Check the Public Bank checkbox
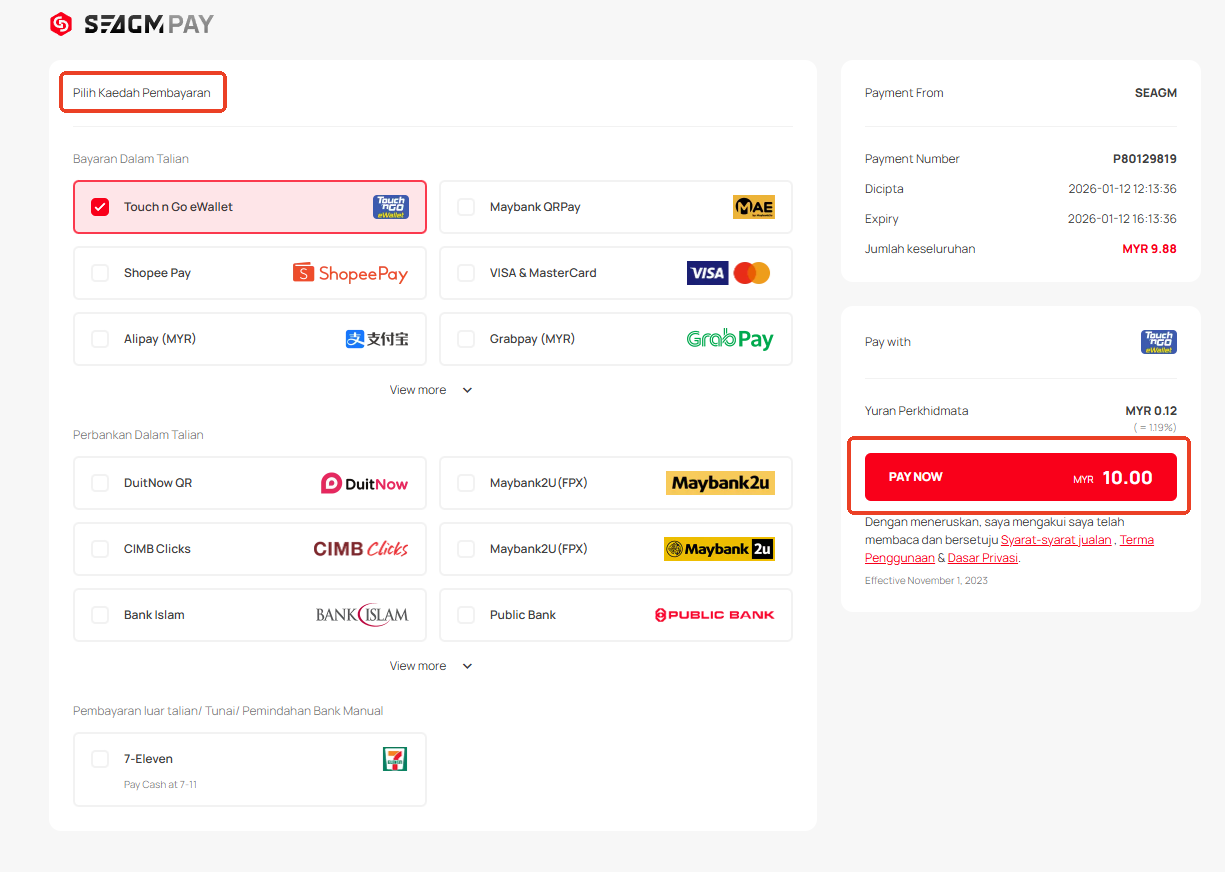 tap(466, 615)
